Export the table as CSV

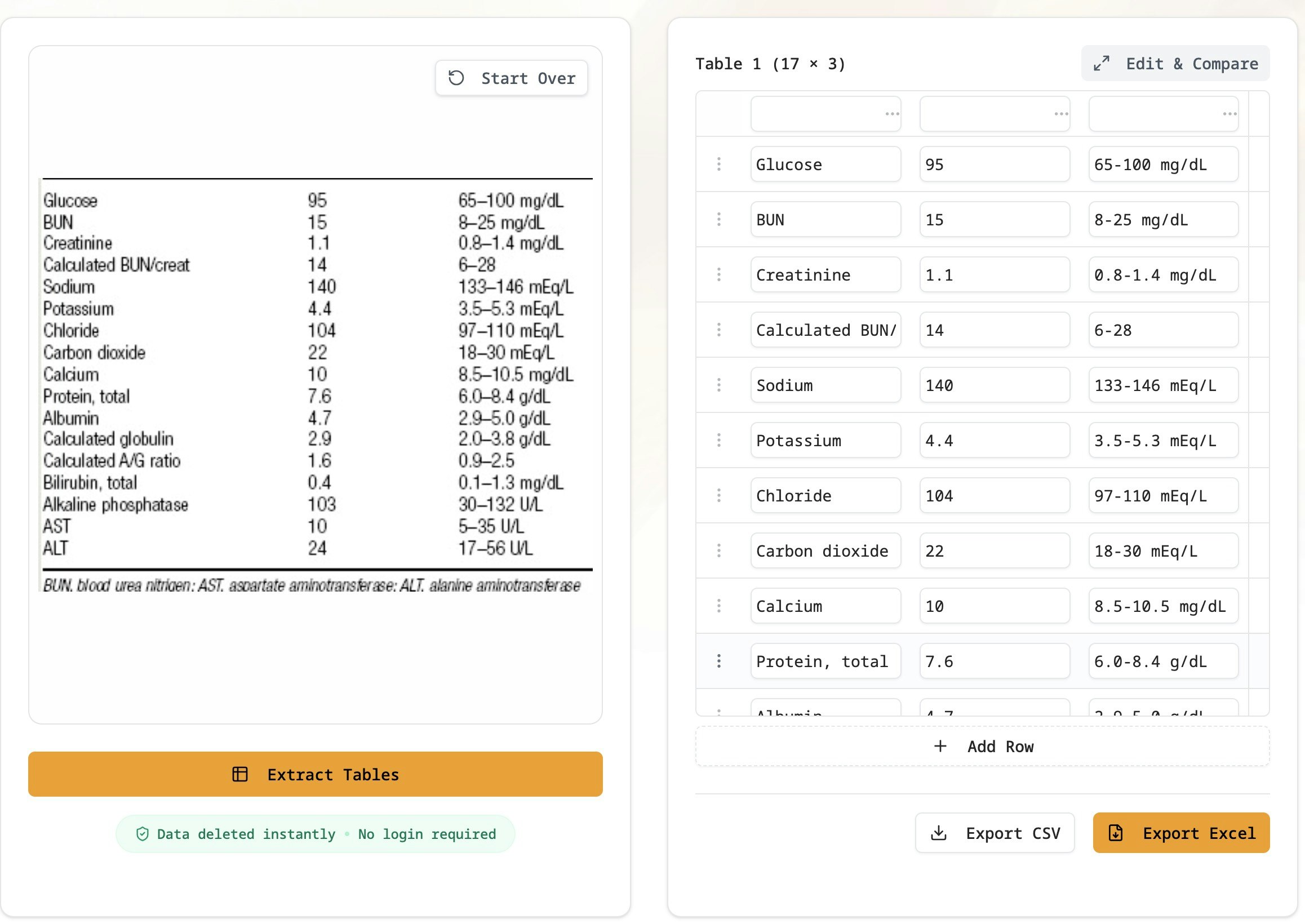995,832
